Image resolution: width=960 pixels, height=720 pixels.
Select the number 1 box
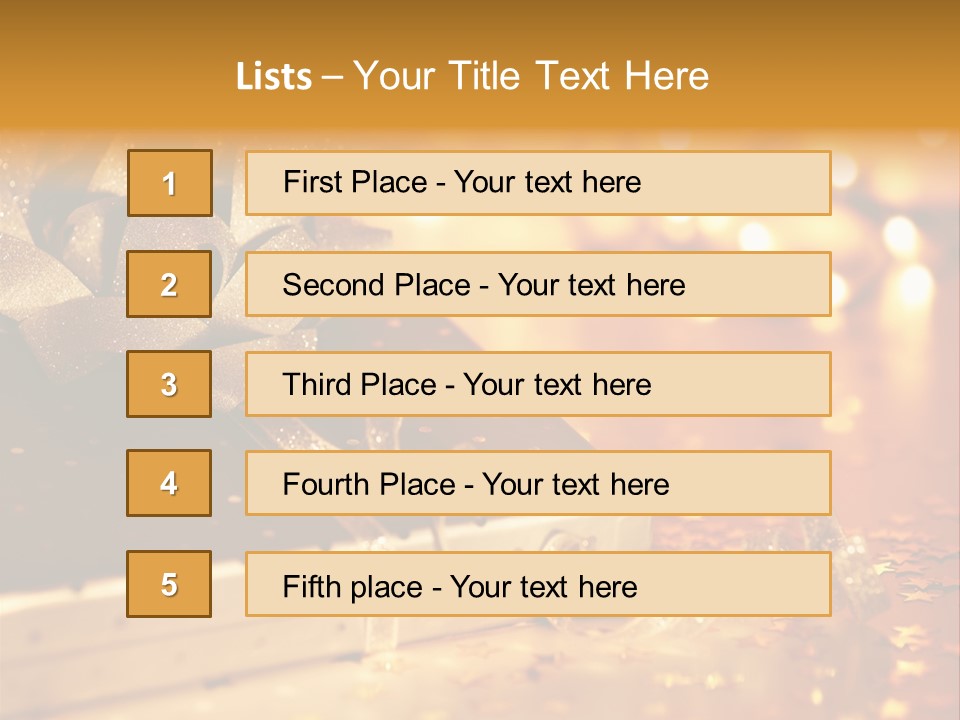(169, 183)
